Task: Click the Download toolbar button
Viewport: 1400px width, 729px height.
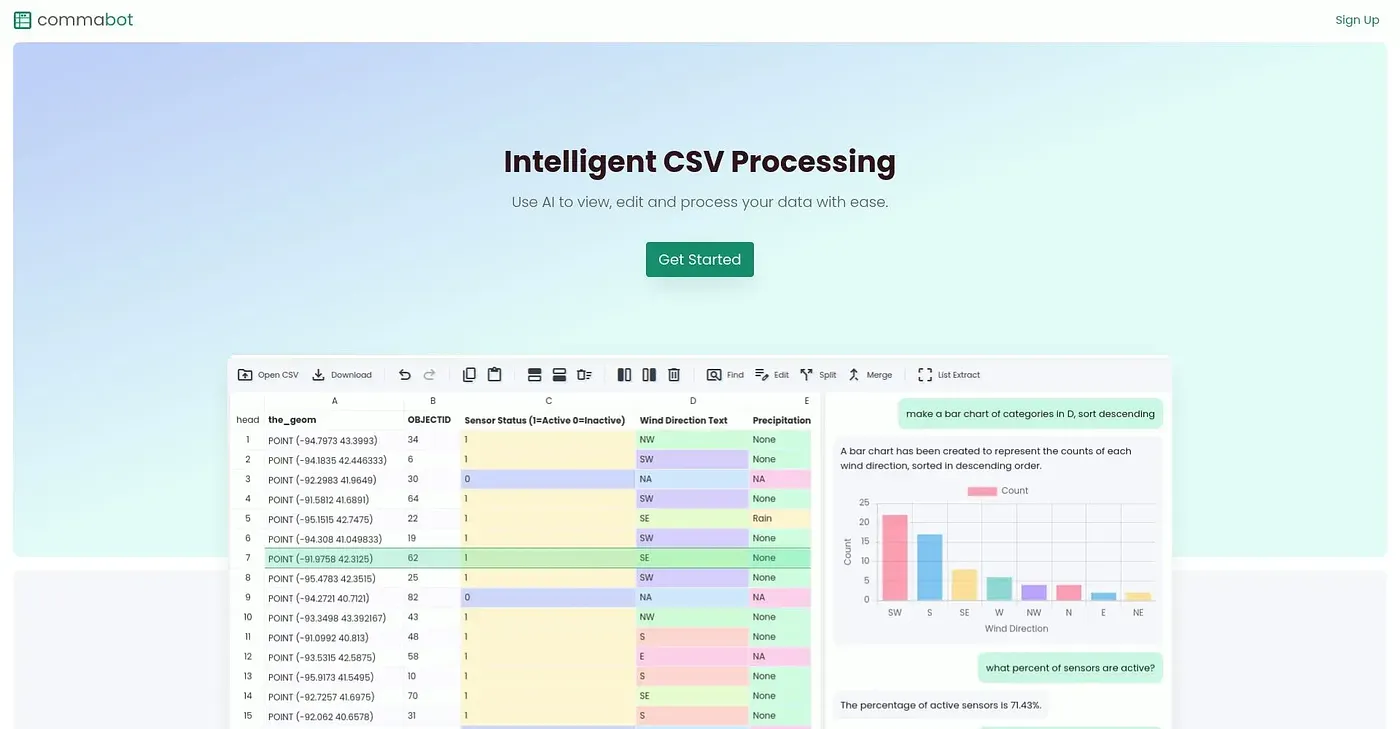Action: [x=342, y=375]
